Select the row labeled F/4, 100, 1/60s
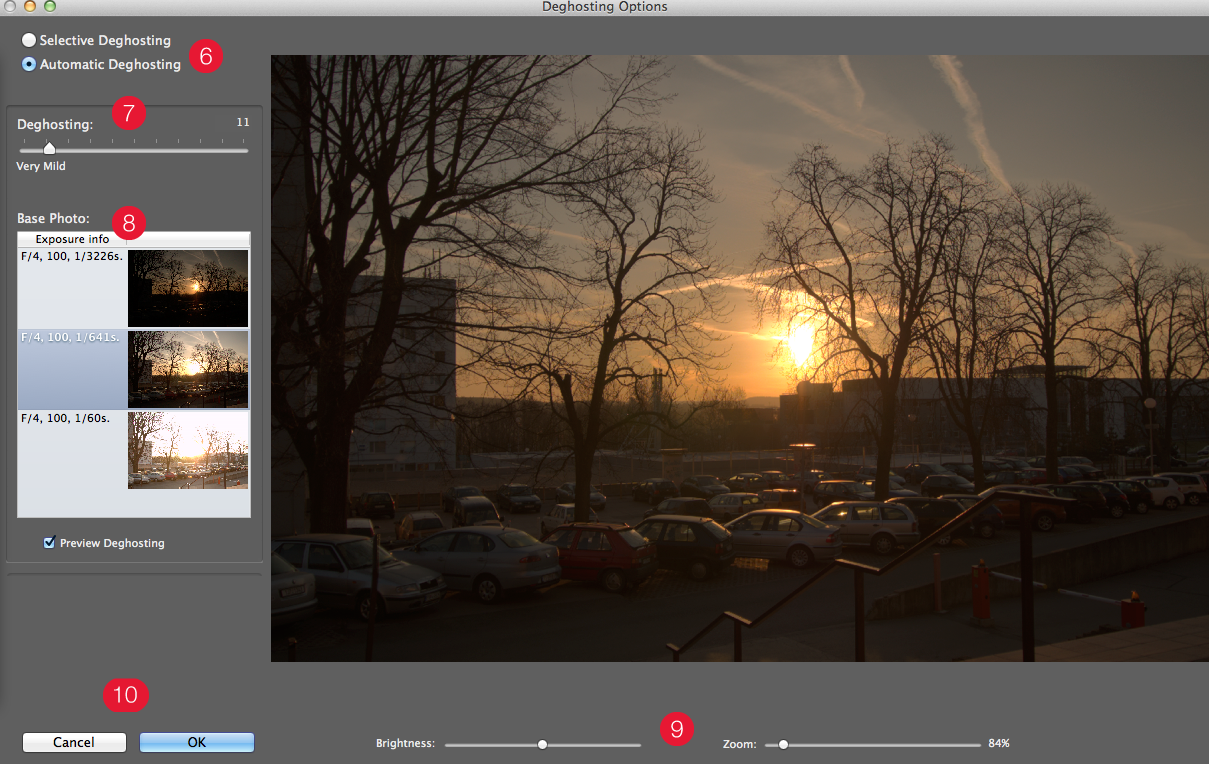Viewport: 1209px width, 764px height. (66, 419)
